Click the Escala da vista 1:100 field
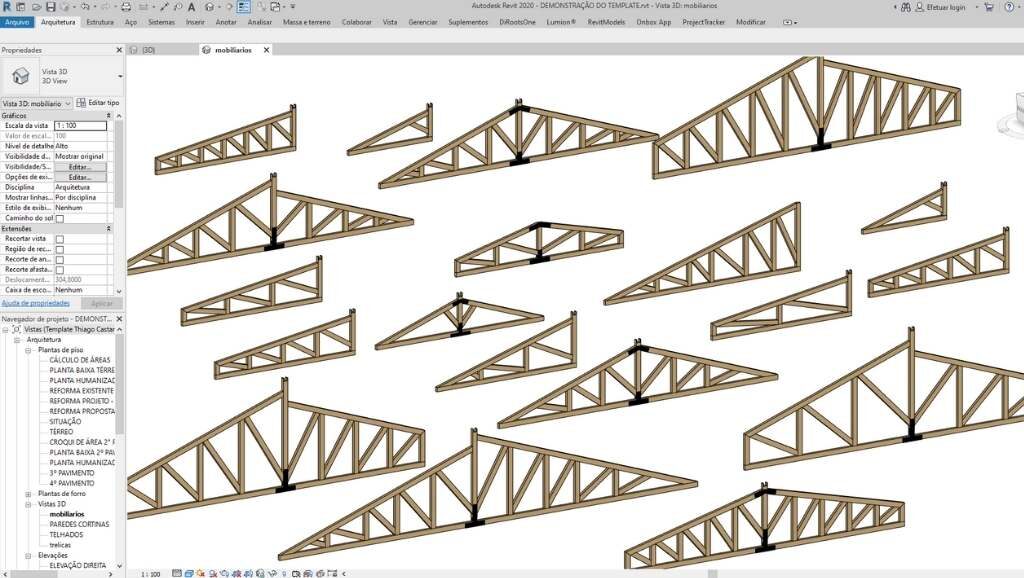Viewport: 1024px width, 578px height. click(80, 125)
